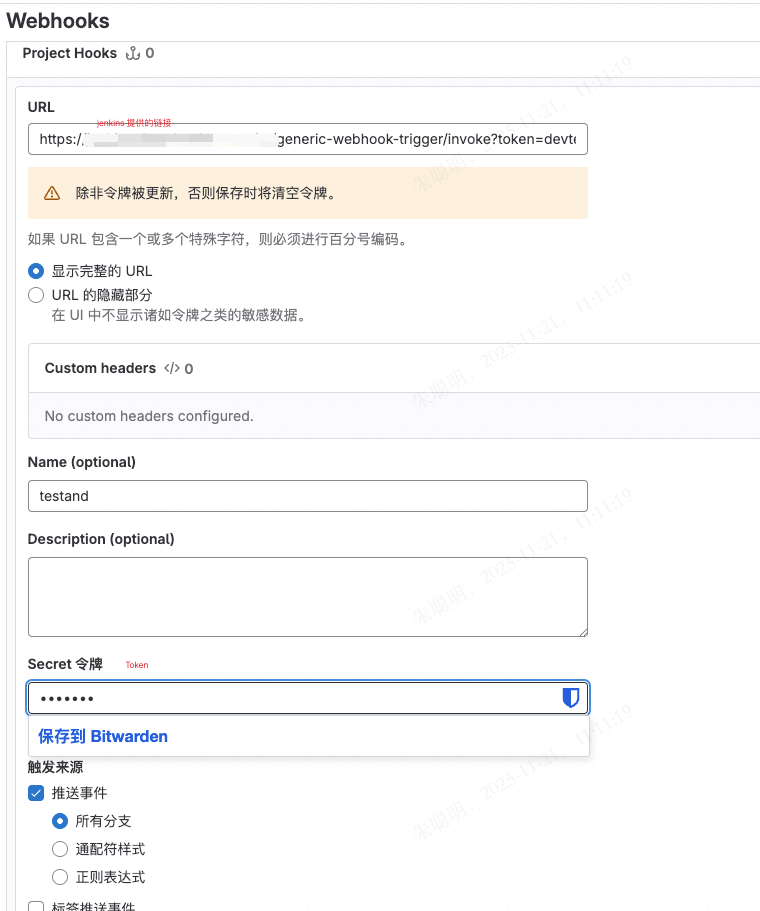This screenshot has width=760, height=911.
Task: Click the Name field containing testand
Action: click(307, 496)
